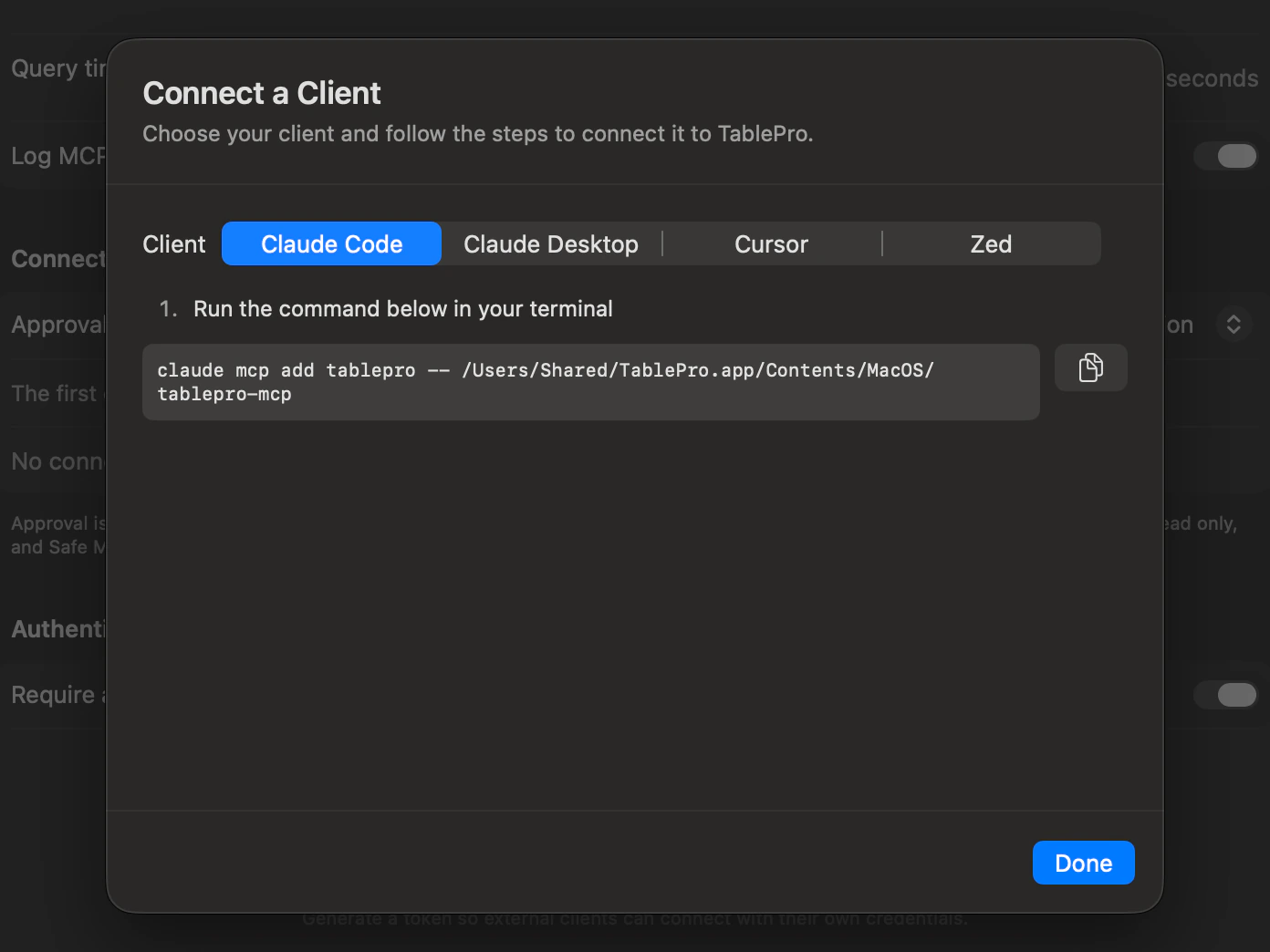Click the 'Connect a Client' heading
Image resolution: width=1270 pixels, height=952 pixels.
[x=262, y=93]
